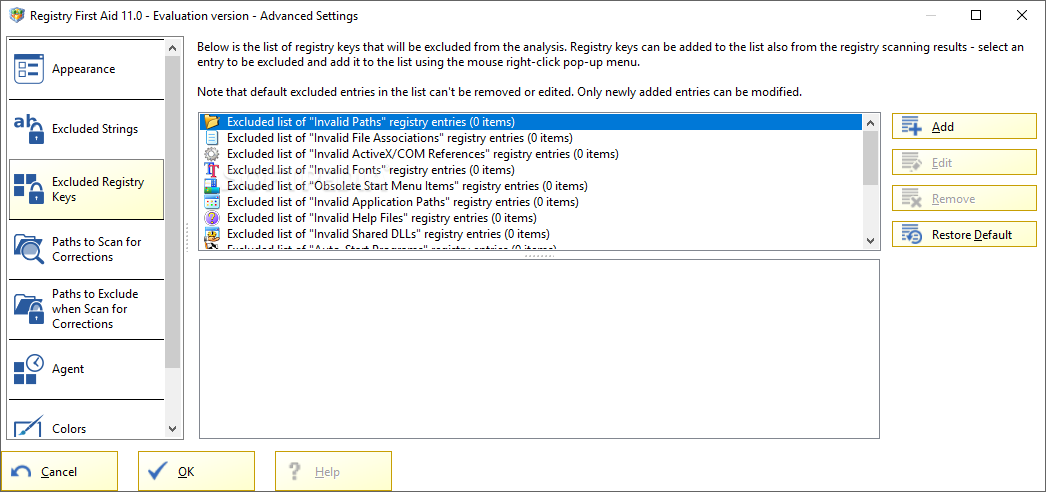Click the Colors brush icon

[x=29, y=427]
